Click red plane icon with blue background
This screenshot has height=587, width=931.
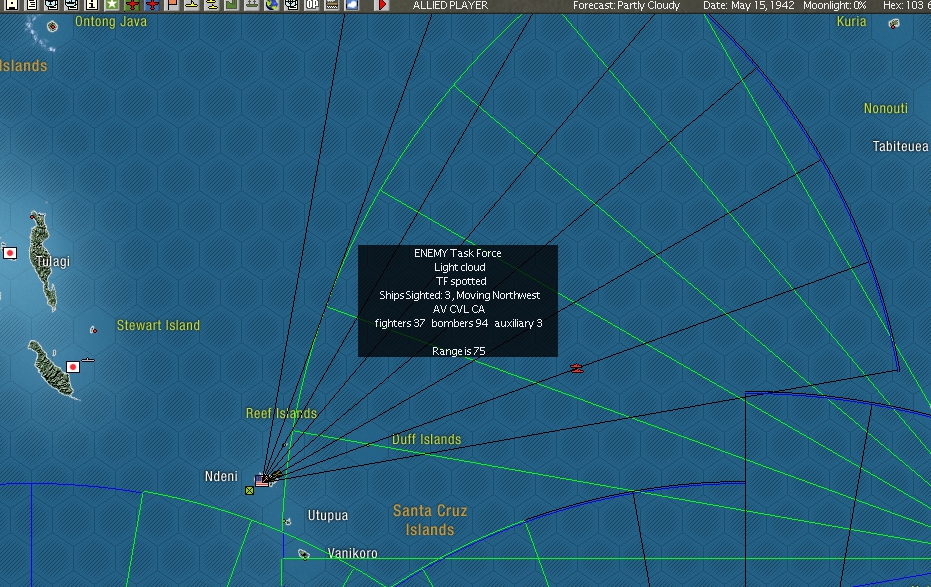pos(152,5)
